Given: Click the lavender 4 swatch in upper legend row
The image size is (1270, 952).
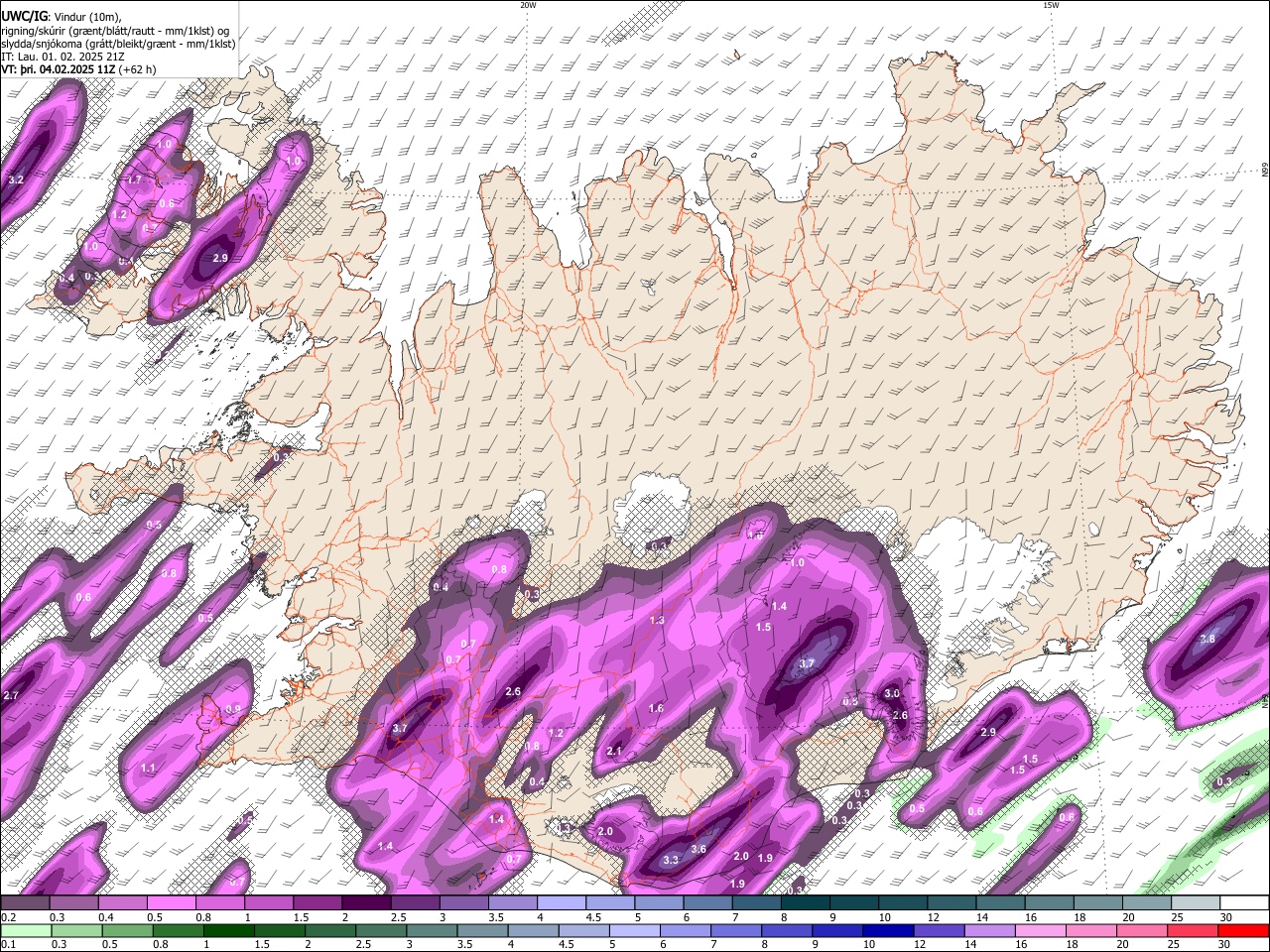Looking at the screenshot, I should pos(561,903).
